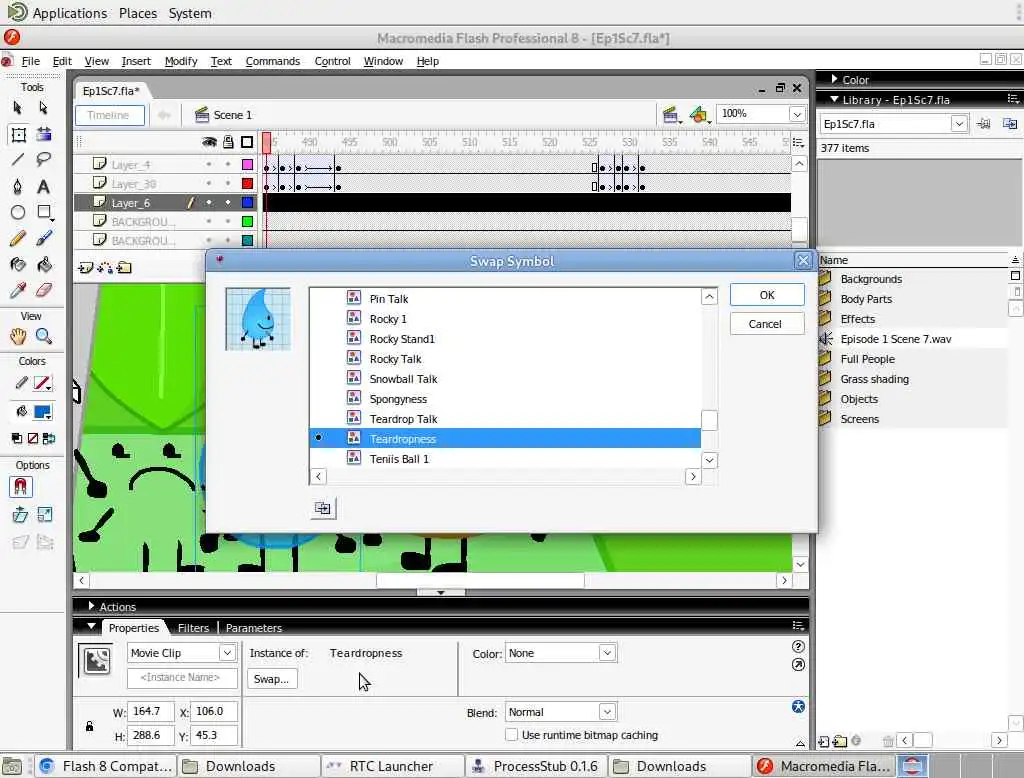This screenshot has width=1024, height=778.
Task: Open the Commands menu
Action: click(x=273, y=61)
